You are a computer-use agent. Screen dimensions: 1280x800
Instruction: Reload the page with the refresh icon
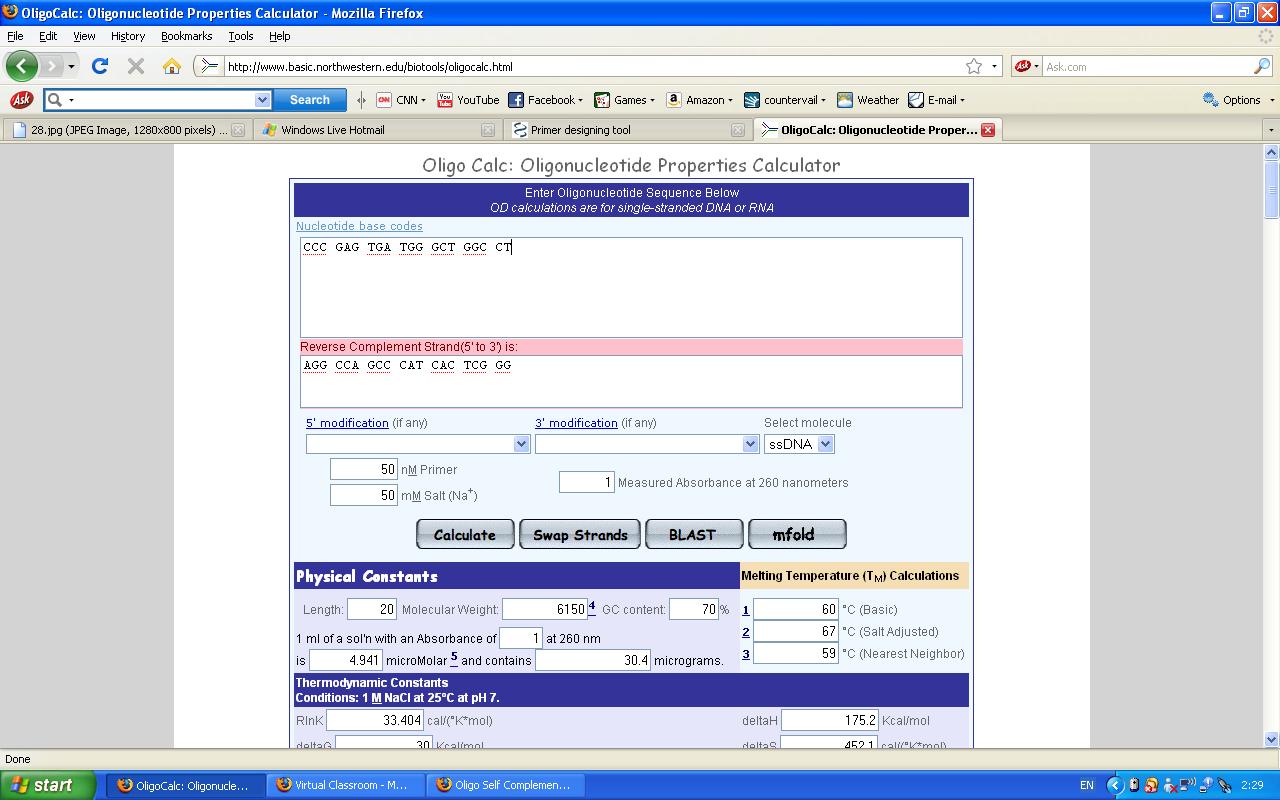click(99, 66)
